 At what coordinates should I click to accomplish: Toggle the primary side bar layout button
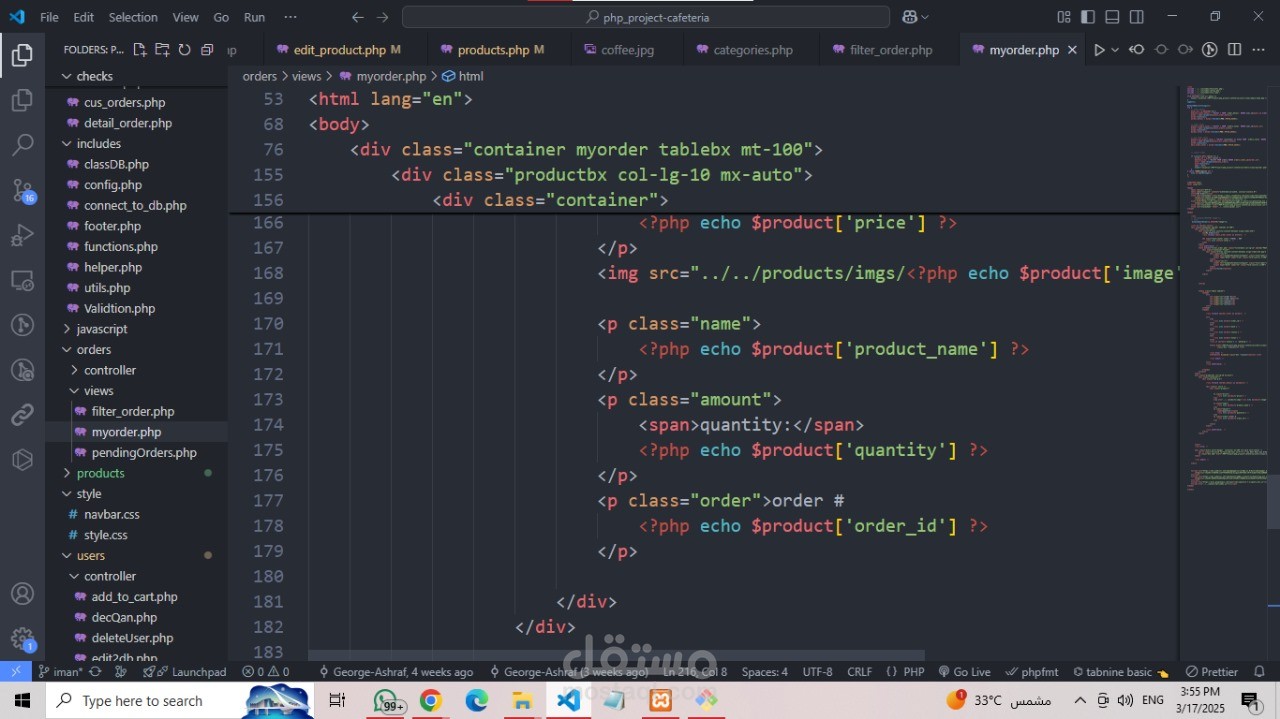pyautogui.click(x=1087, y=17)
